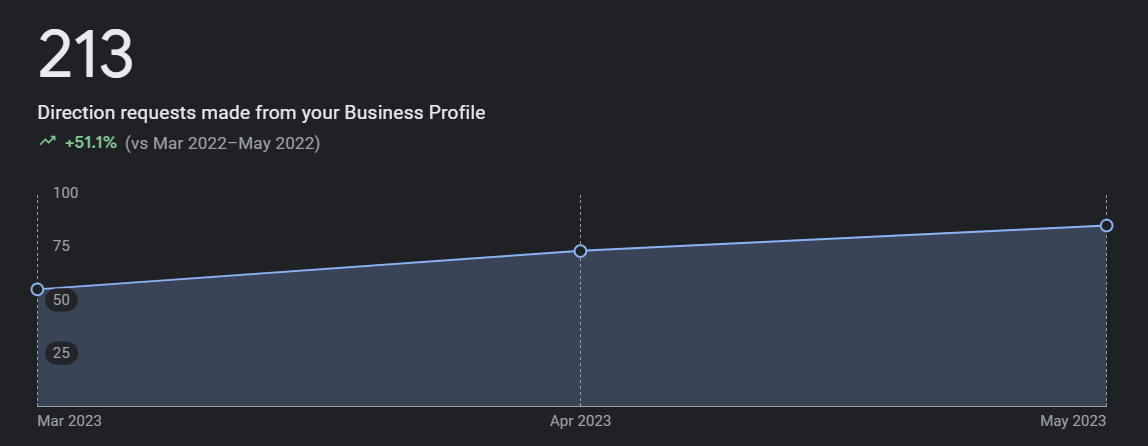The height and width of the screenshot is (446, 1148).
Task: Select the Apr 2023 data point circle
Action: click(580, 251)
